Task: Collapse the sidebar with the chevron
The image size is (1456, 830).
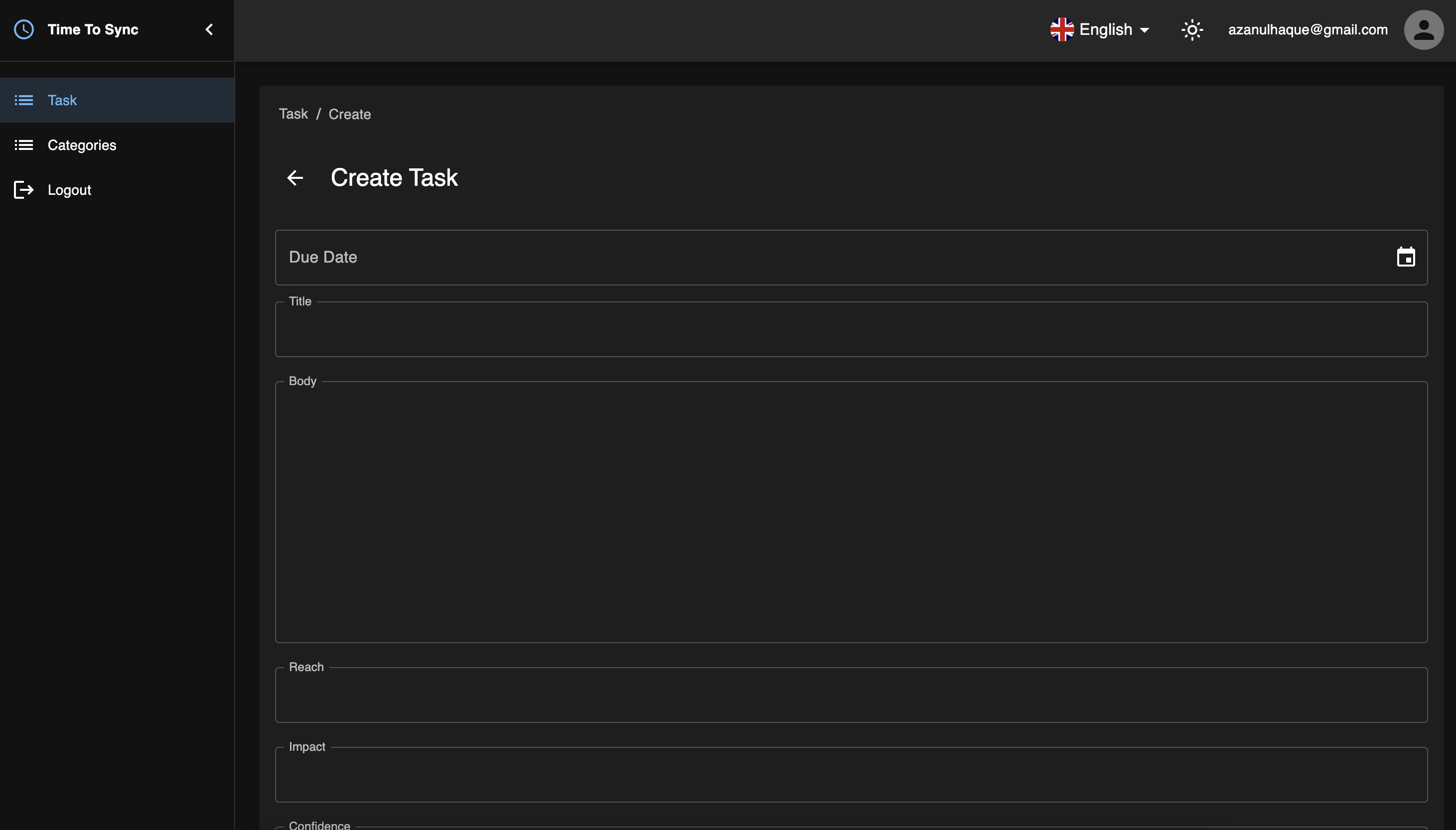Action: coord(209,29)
